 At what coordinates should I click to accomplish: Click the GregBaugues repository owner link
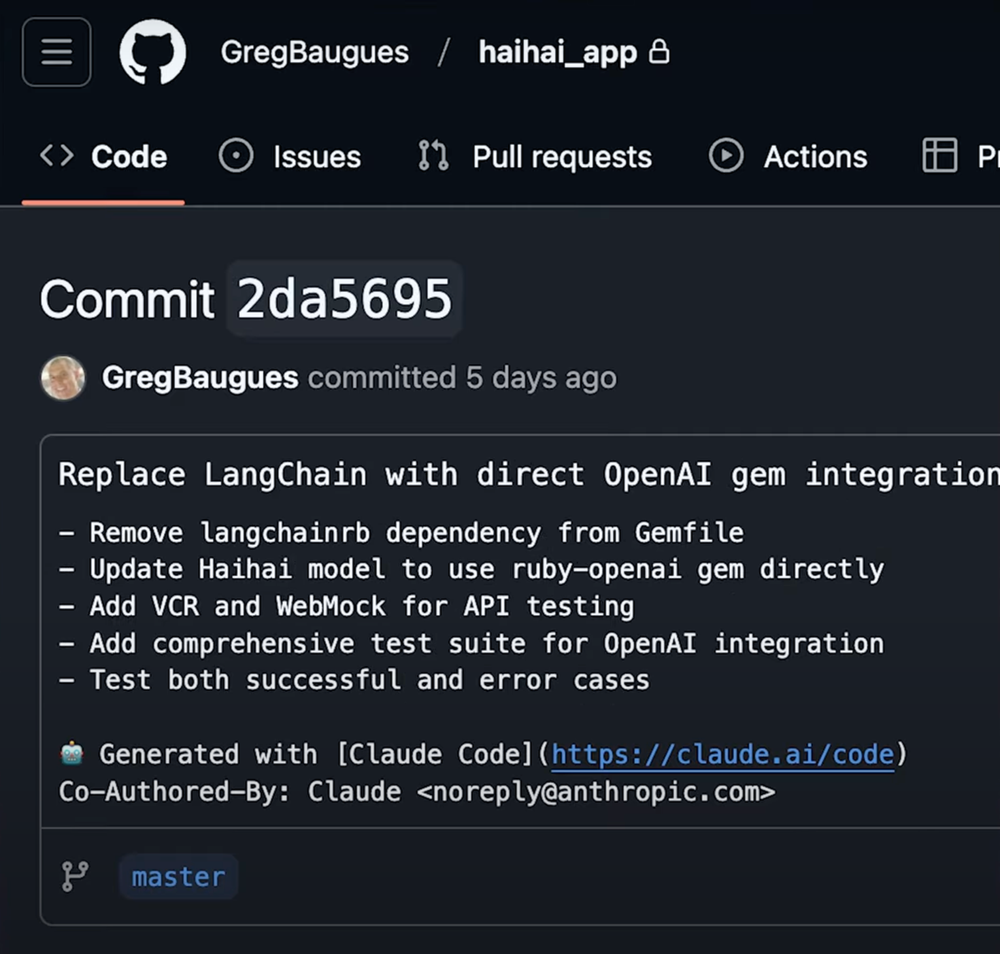point(314,52)
